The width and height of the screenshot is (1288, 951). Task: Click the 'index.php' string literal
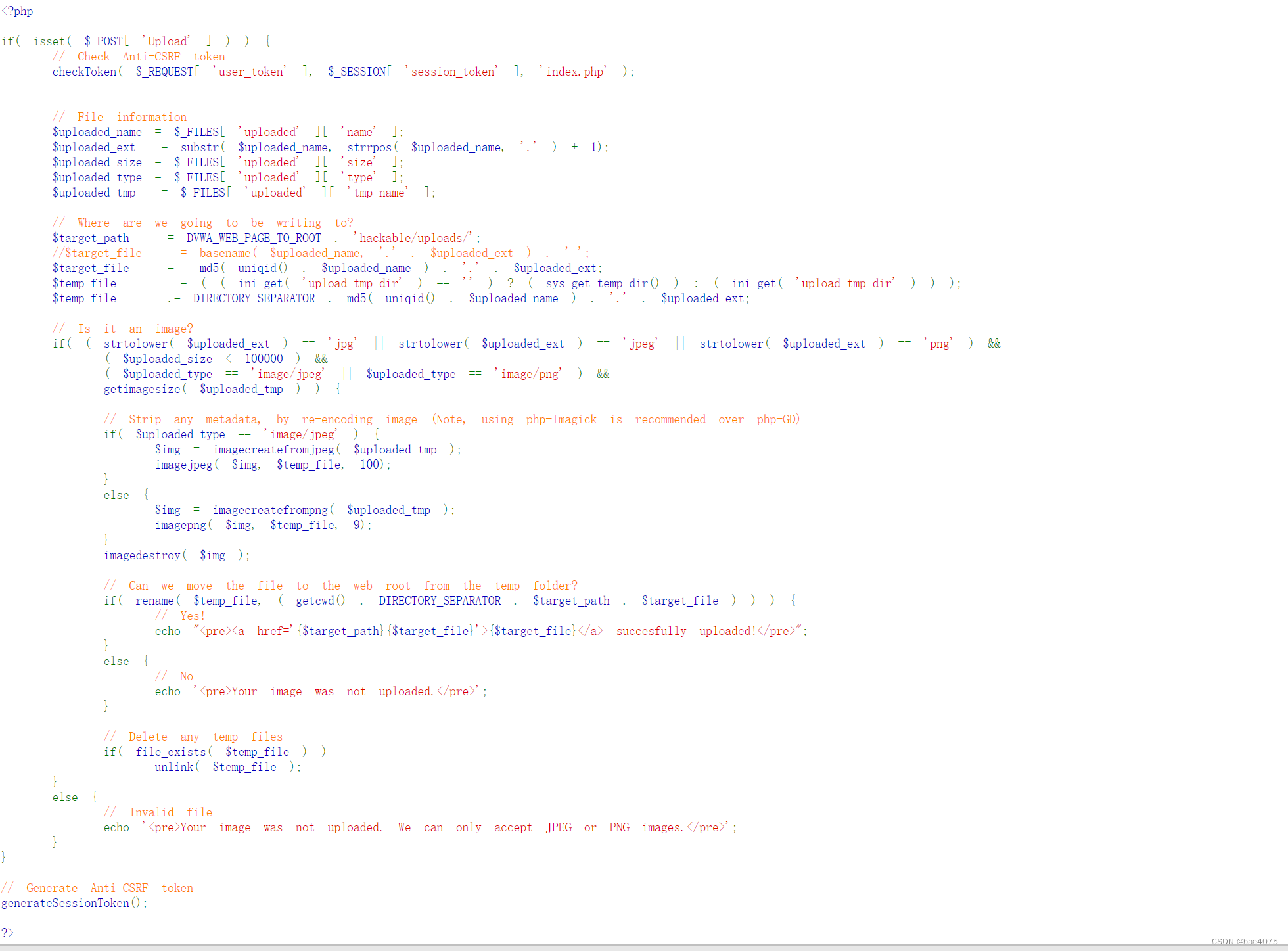pos(572,72)
